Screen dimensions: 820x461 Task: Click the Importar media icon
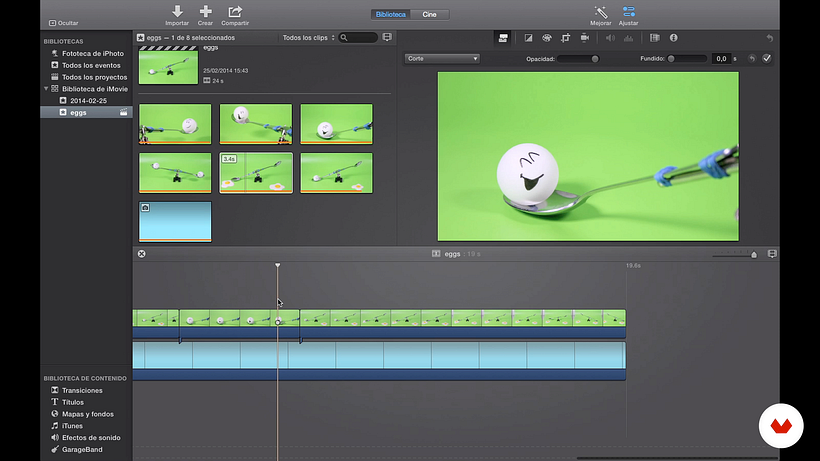point(177,12)
